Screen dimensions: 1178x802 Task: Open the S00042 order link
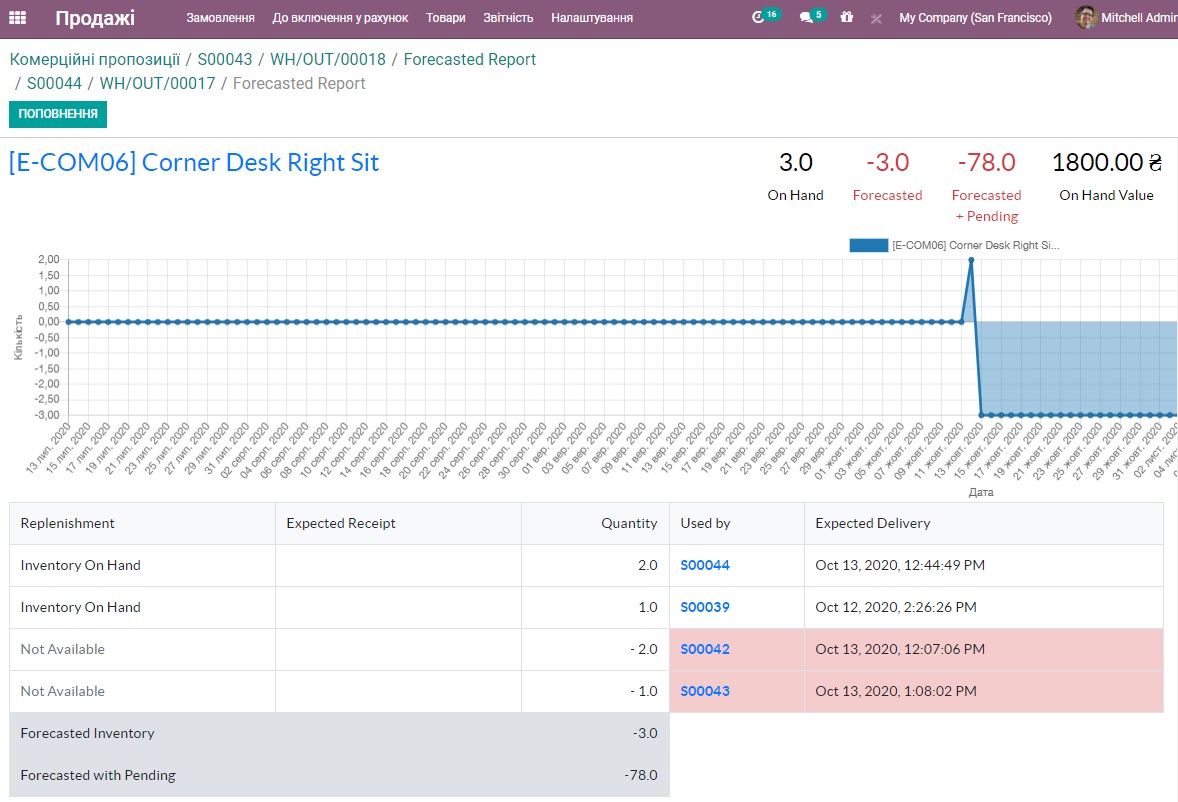(x=705, y=649)
